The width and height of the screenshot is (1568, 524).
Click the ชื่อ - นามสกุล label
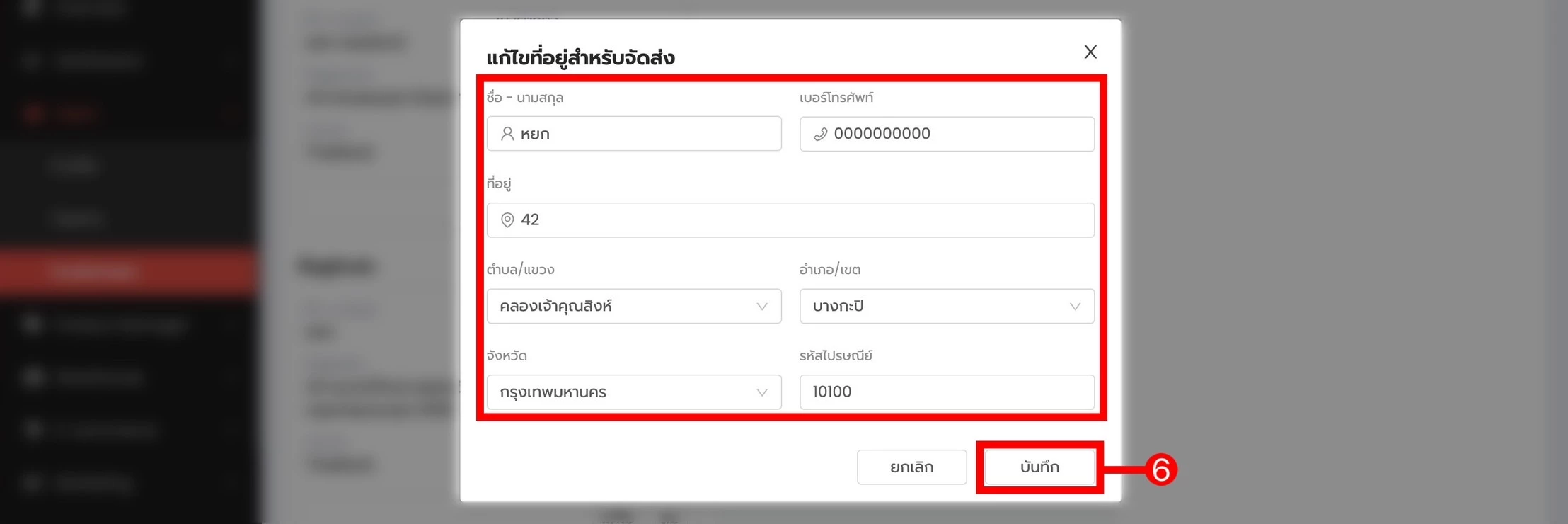click(x=525, y=98)
